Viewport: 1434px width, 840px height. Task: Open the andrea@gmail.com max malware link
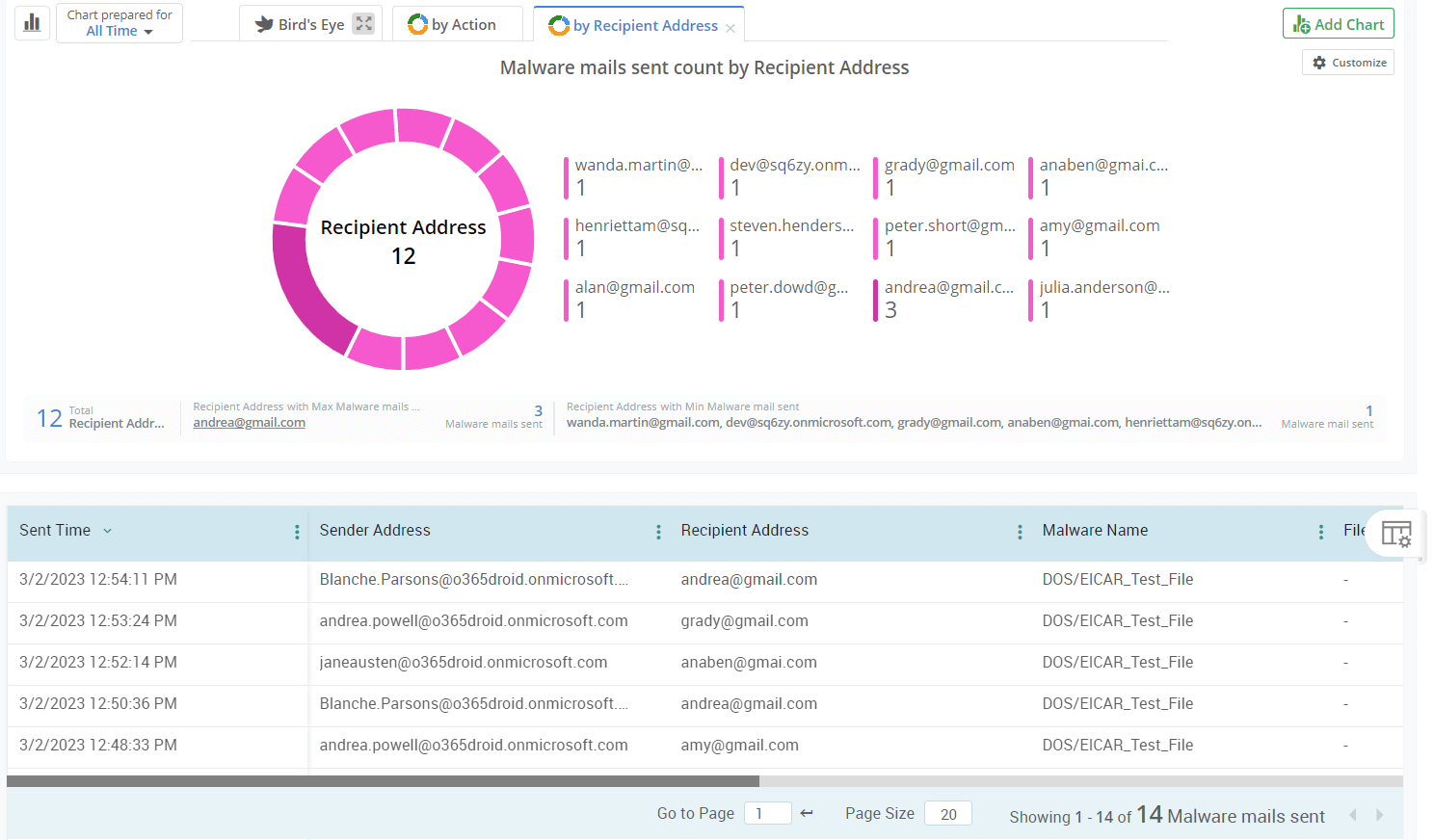coord(249,423)
